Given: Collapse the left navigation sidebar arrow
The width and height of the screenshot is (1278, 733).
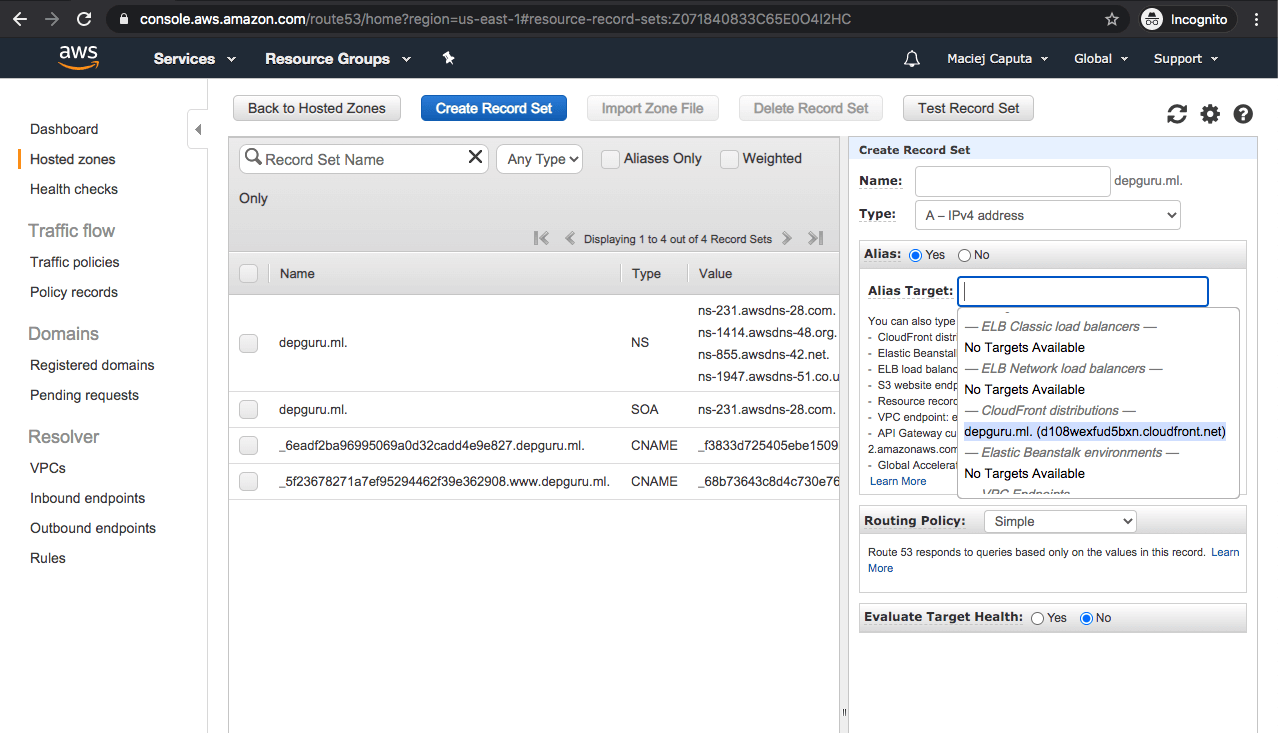Looking at the screenshot, I should (x=198, y=129).
